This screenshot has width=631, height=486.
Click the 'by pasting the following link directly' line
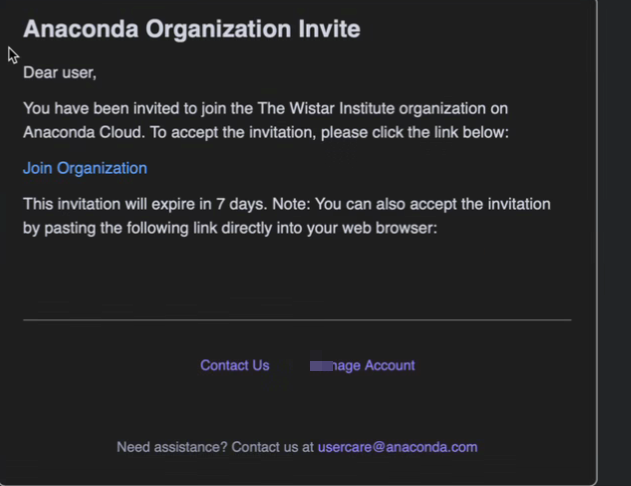coord(230,228)
